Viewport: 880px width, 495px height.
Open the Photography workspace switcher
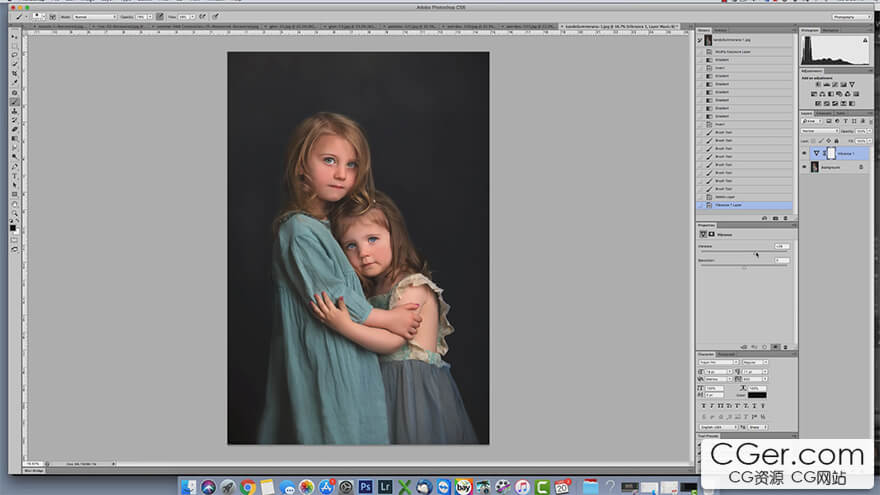coord(851,17)
